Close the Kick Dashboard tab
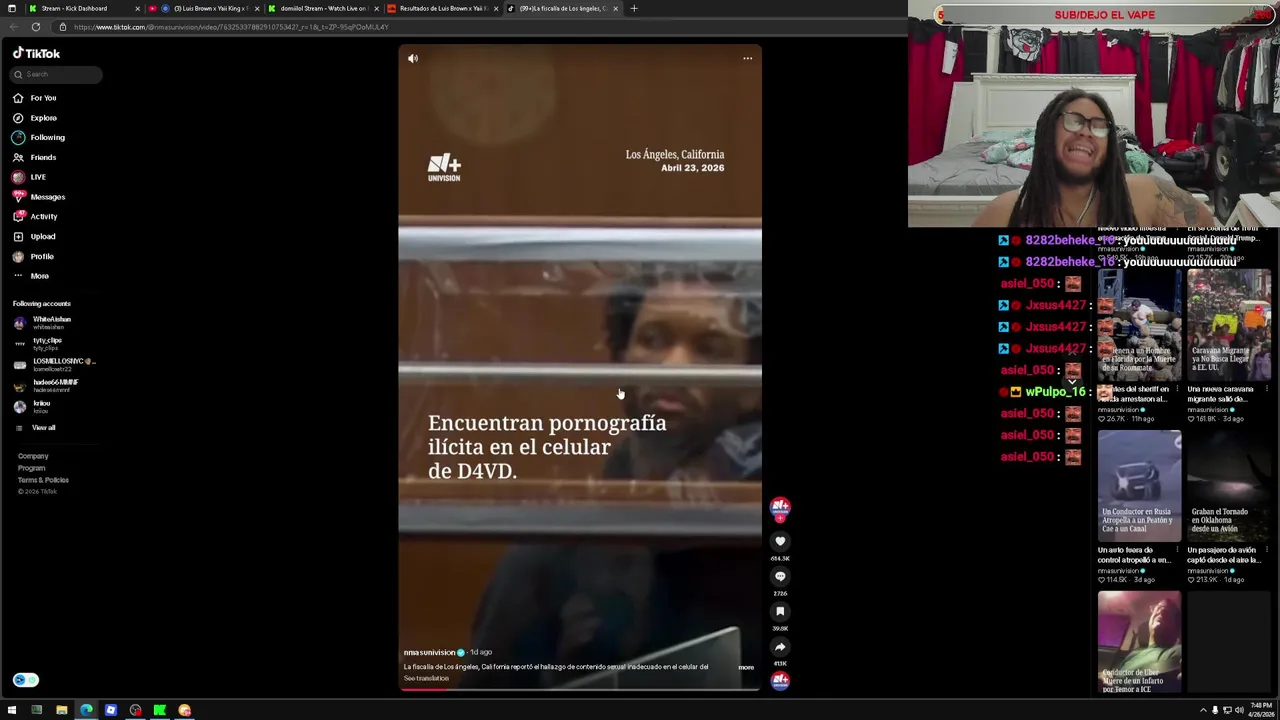The image size is (1280, 720). pos(137,8)
